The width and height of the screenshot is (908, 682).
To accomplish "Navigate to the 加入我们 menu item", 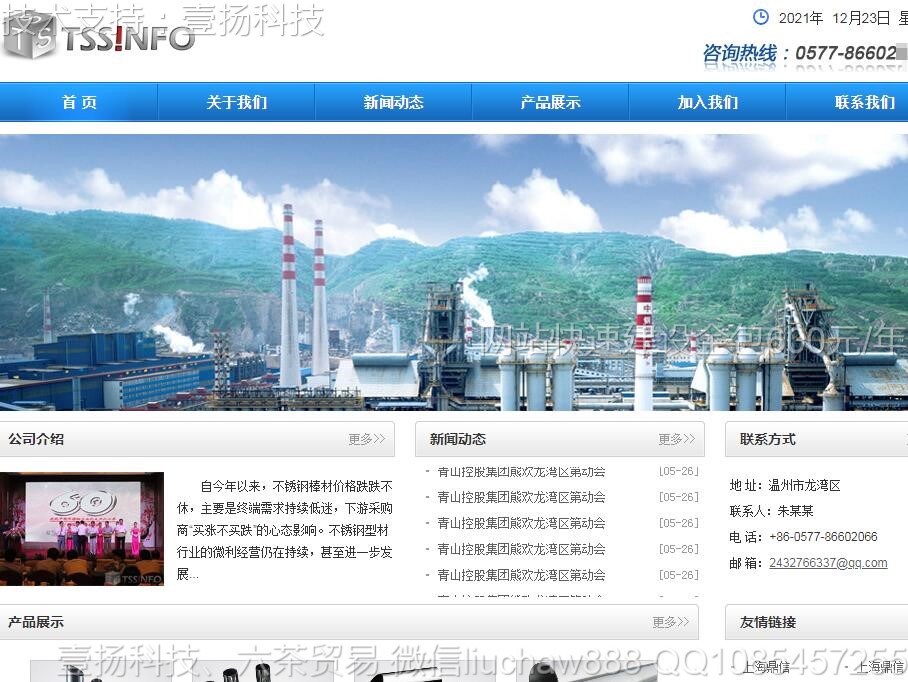I will click(x=707, y=102).
